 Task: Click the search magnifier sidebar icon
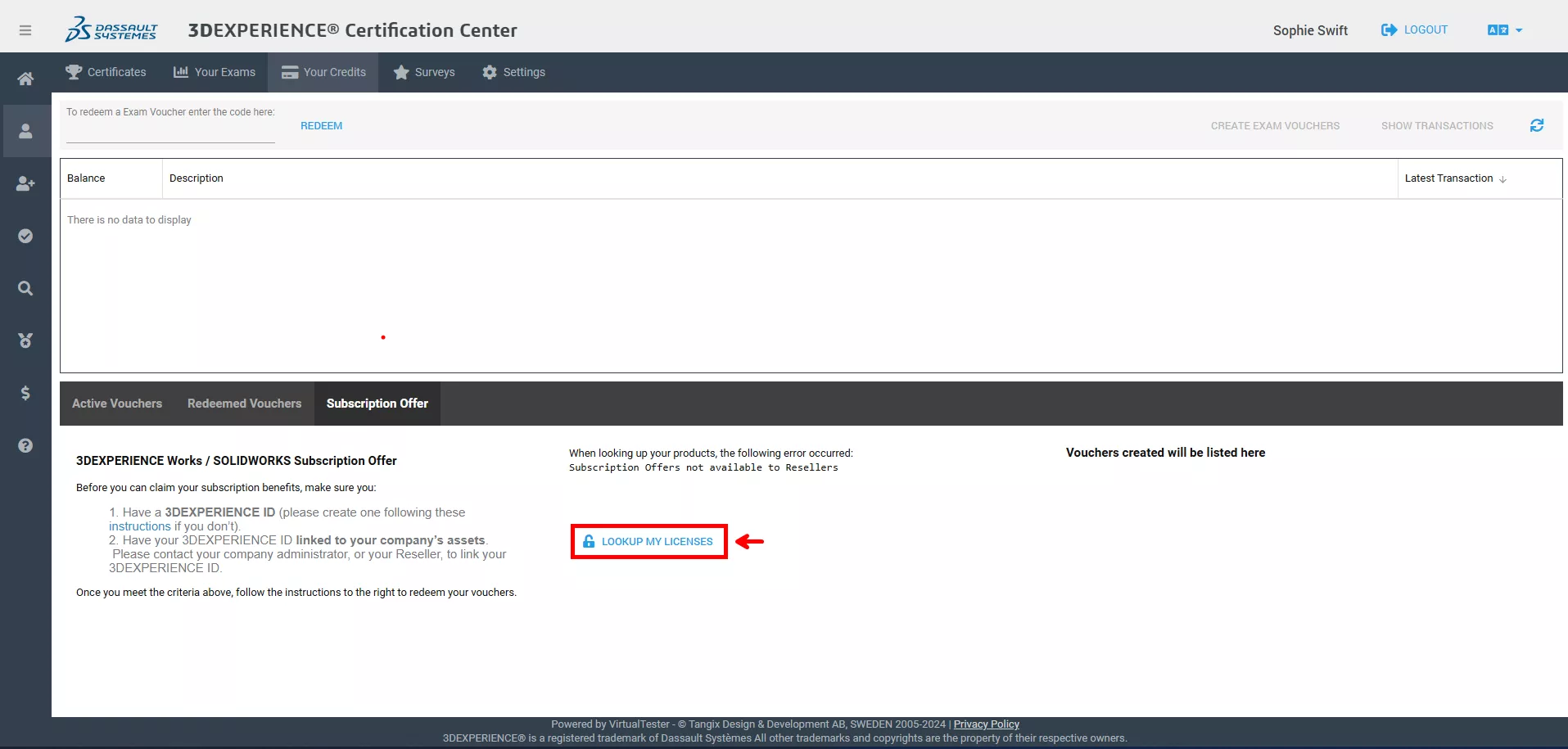[x=25, y=288]
